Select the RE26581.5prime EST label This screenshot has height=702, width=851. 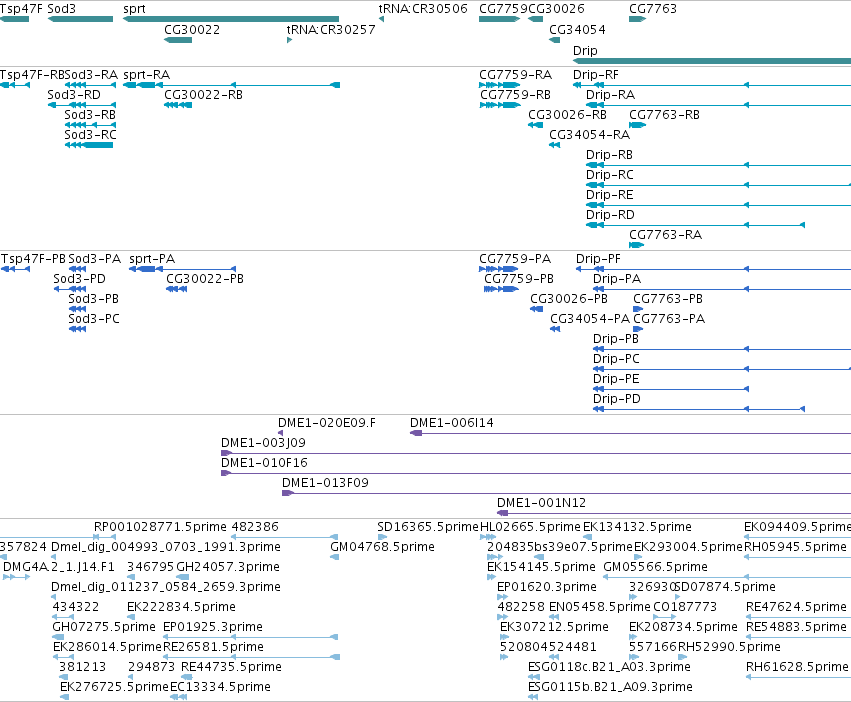coord(213,647)
